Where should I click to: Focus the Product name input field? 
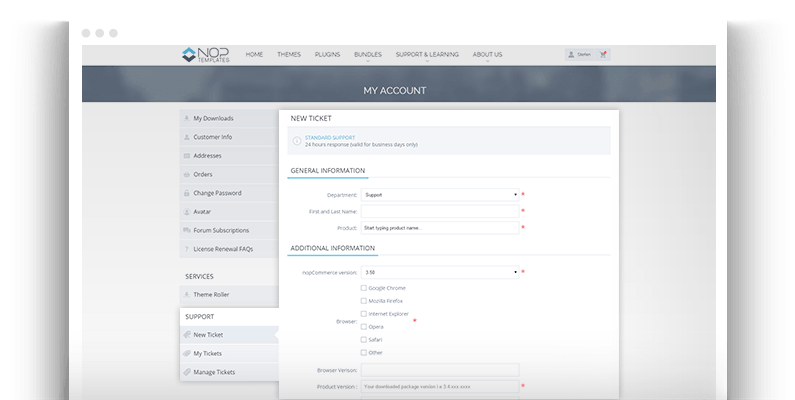[x=440, y=228]
